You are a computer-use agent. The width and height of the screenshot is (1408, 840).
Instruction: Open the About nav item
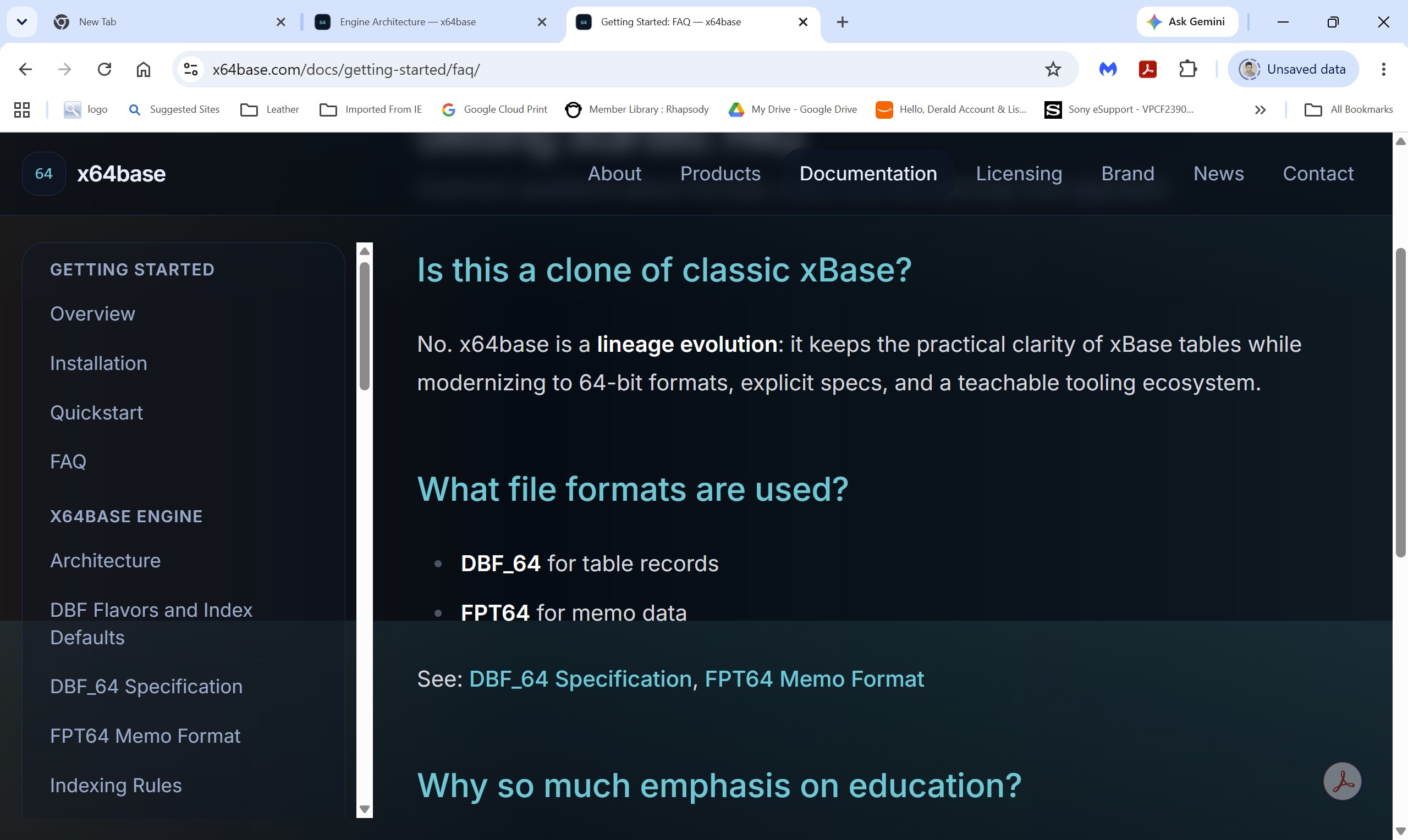point(614,173)
